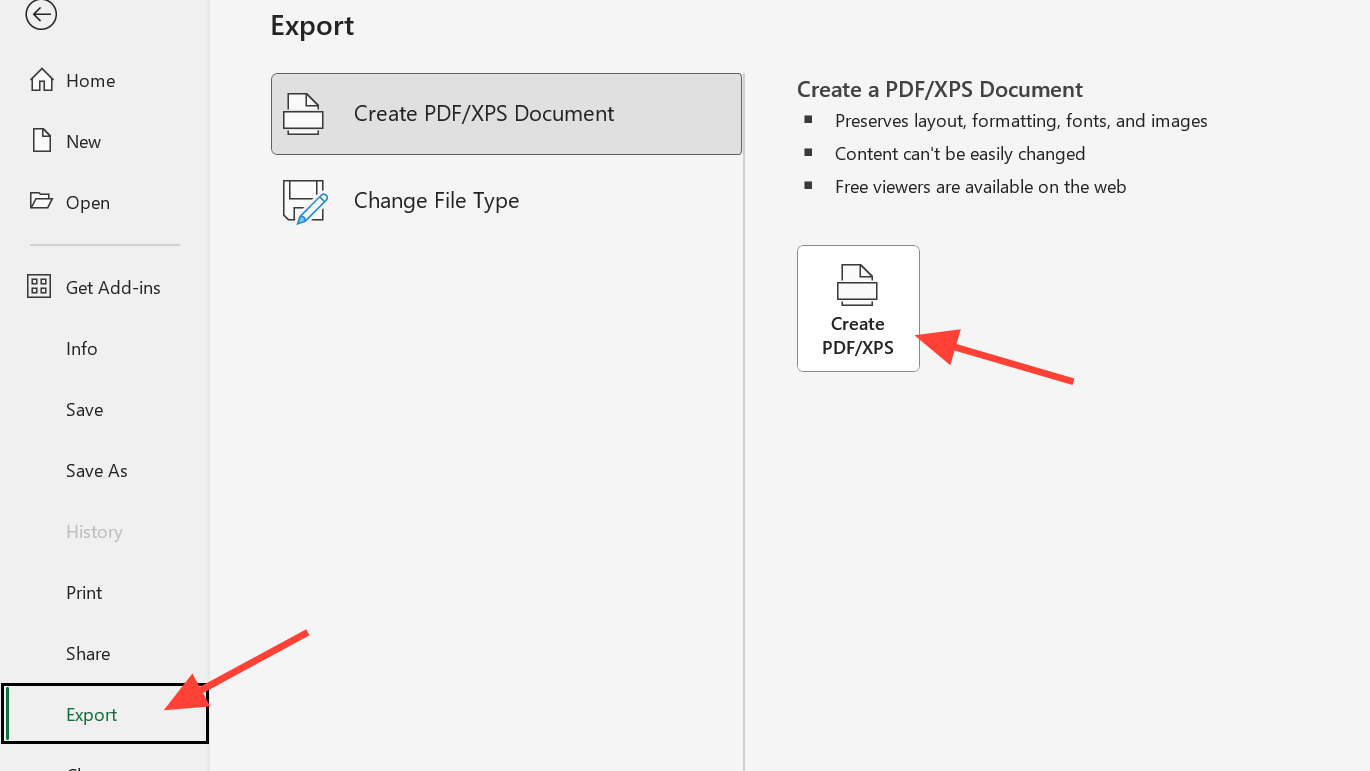Click the back arrow to exit backstage
1370x771 pixels.
(41, 14)
